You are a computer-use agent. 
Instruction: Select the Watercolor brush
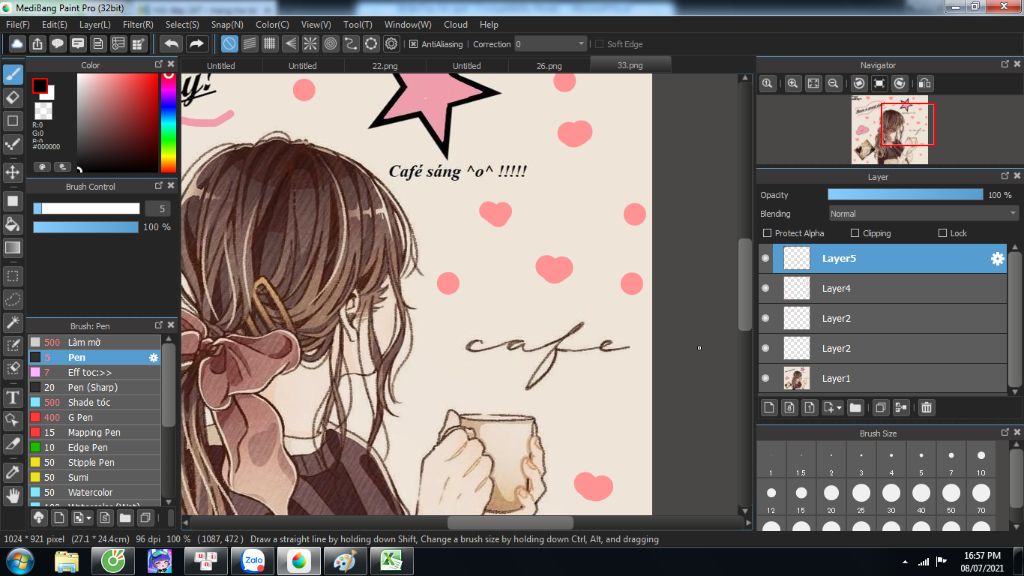point(95,492)
